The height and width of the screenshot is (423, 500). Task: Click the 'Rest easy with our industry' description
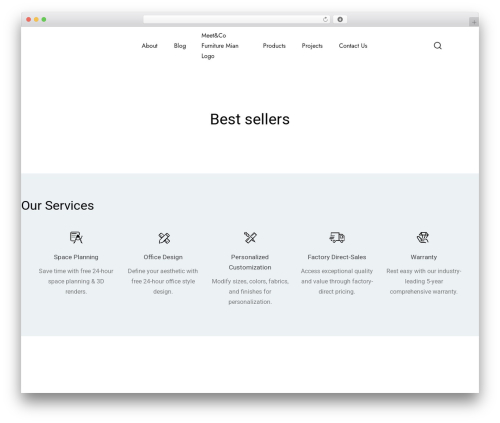point(424,281)
